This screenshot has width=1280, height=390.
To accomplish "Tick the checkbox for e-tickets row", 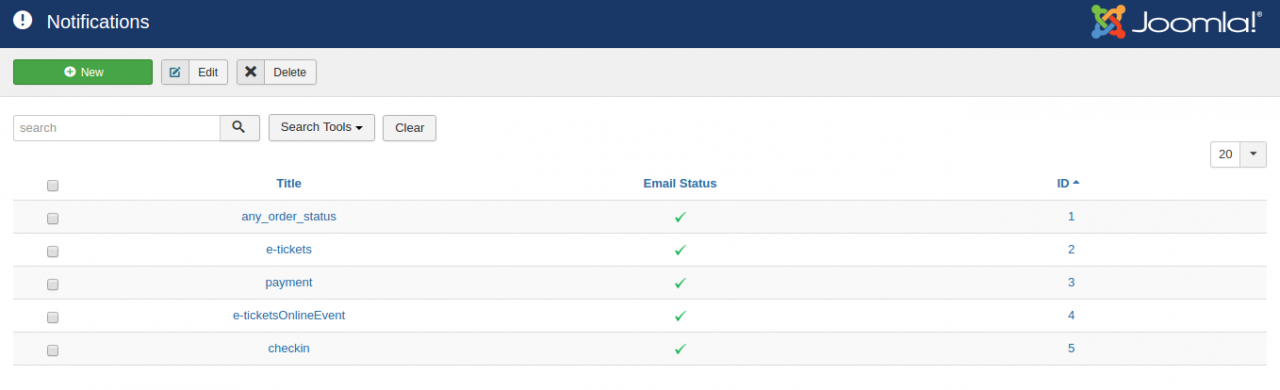I will (53, 251).
